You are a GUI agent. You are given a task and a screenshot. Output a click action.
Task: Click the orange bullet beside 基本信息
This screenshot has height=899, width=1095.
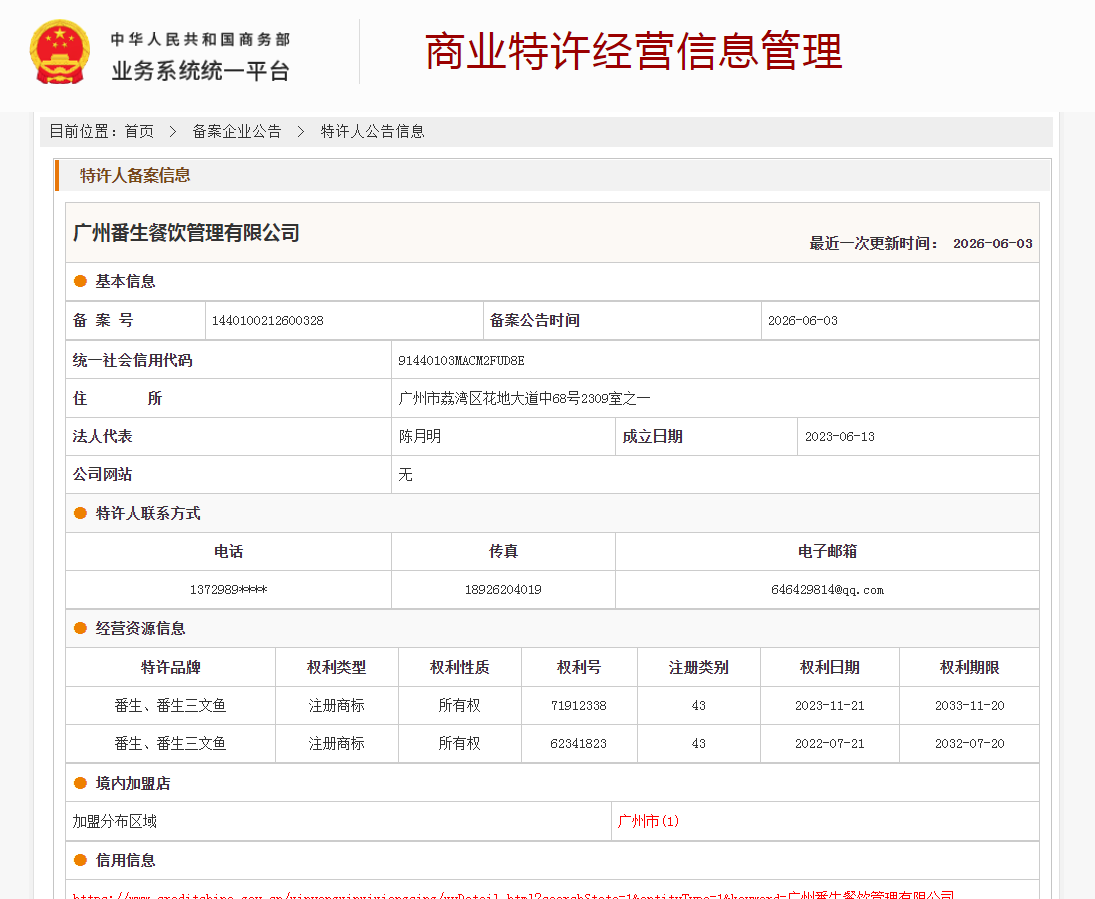tap(80, 281)
